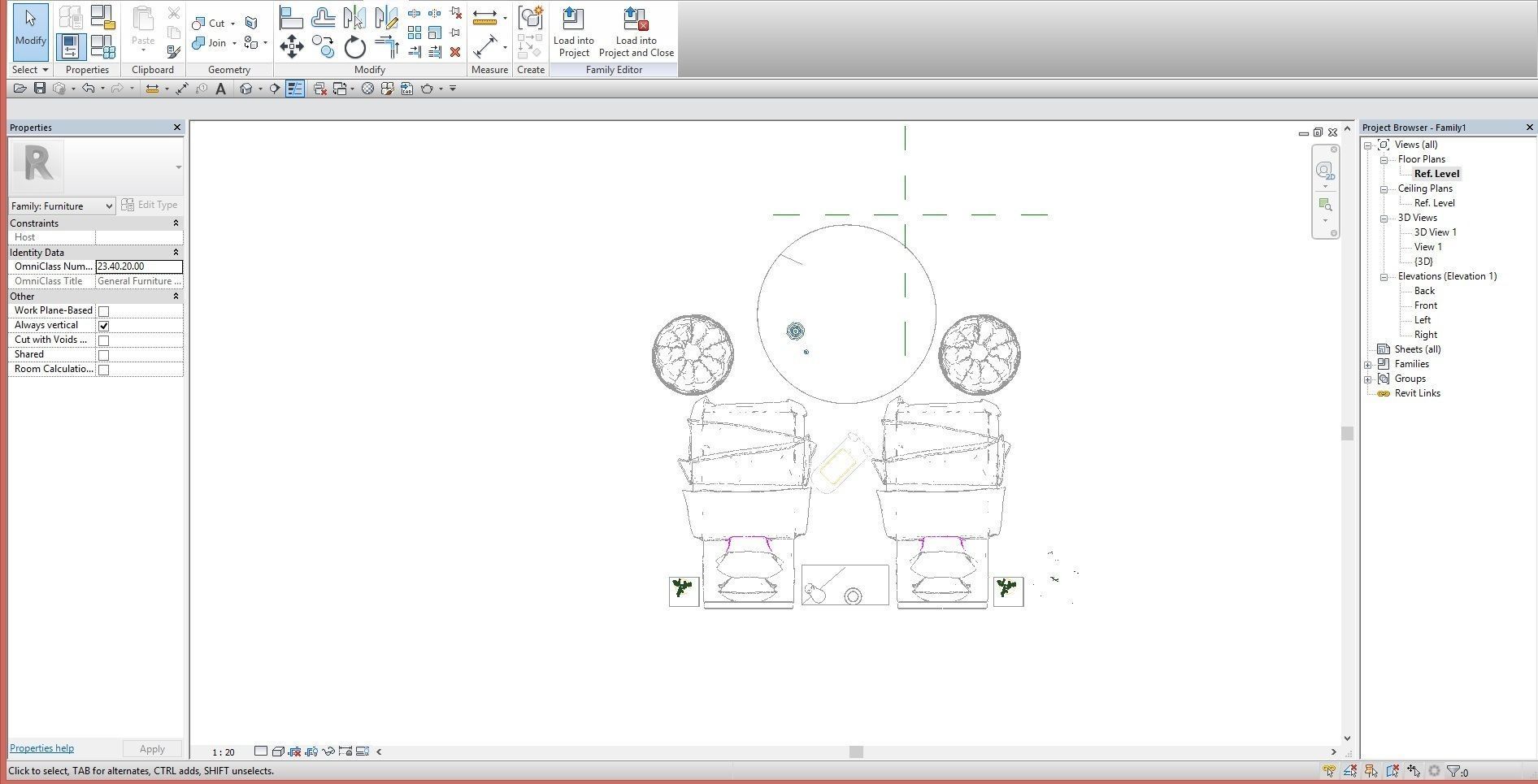Click the Open folder icon in quick access toolbar
The height and width of the screenshot is (784, 1538).
pos(20,89)
